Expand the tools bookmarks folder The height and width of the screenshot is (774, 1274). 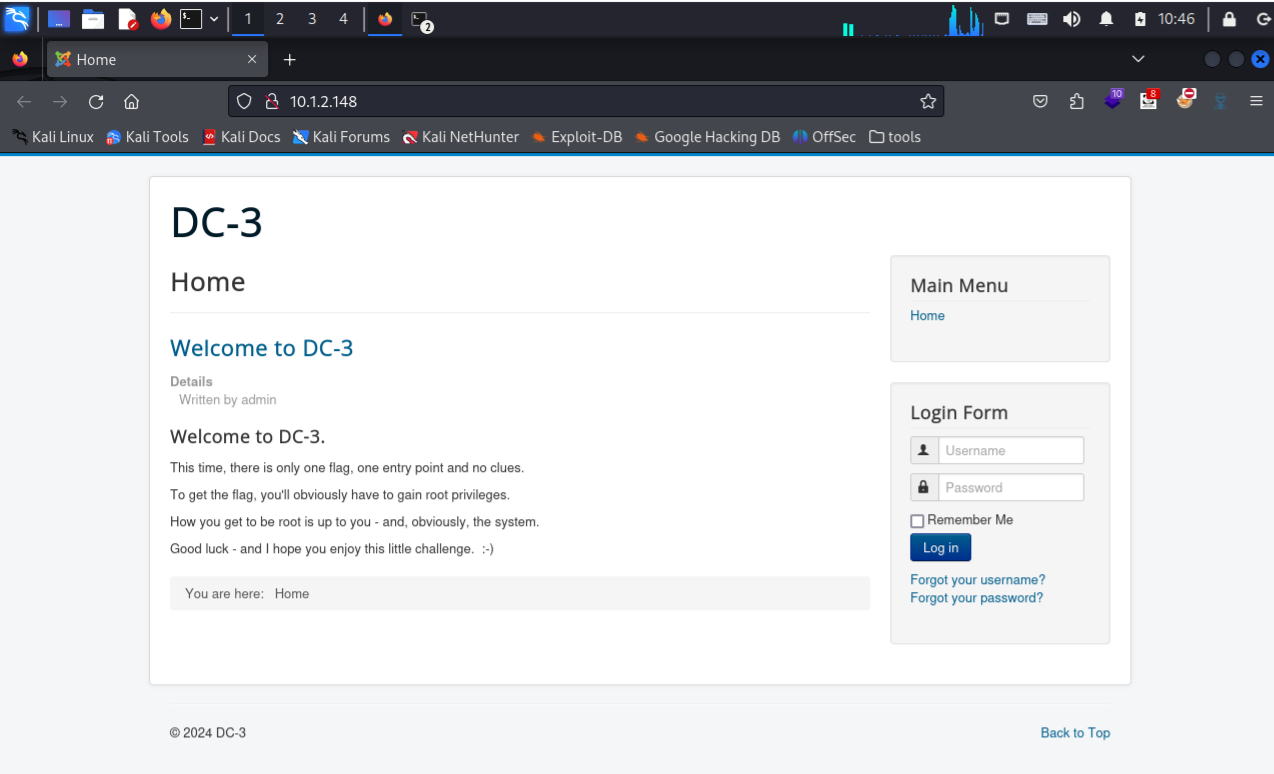(x=895, y=137)
